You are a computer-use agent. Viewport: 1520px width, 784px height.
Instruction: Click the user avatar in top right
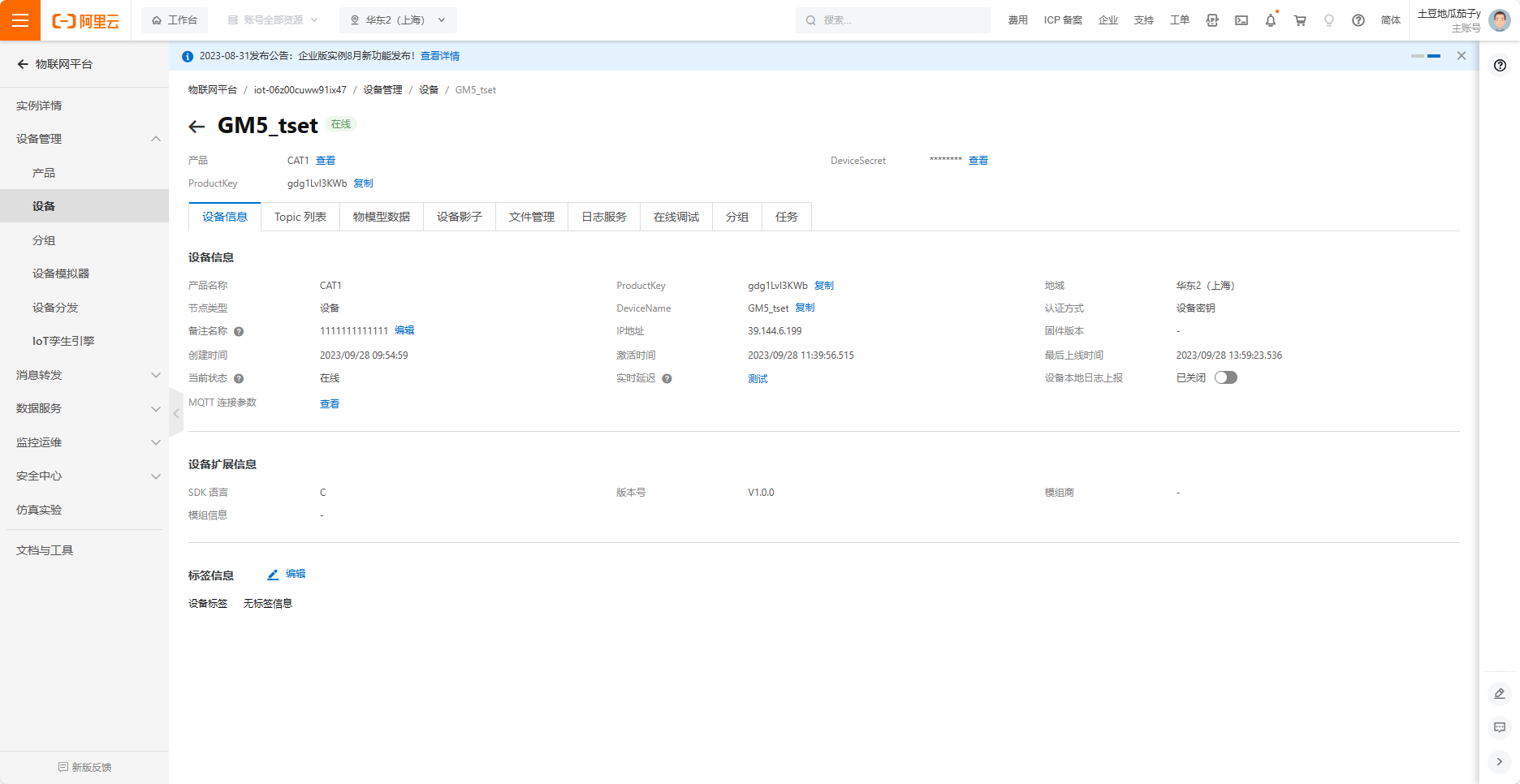tap(1500, 20)
